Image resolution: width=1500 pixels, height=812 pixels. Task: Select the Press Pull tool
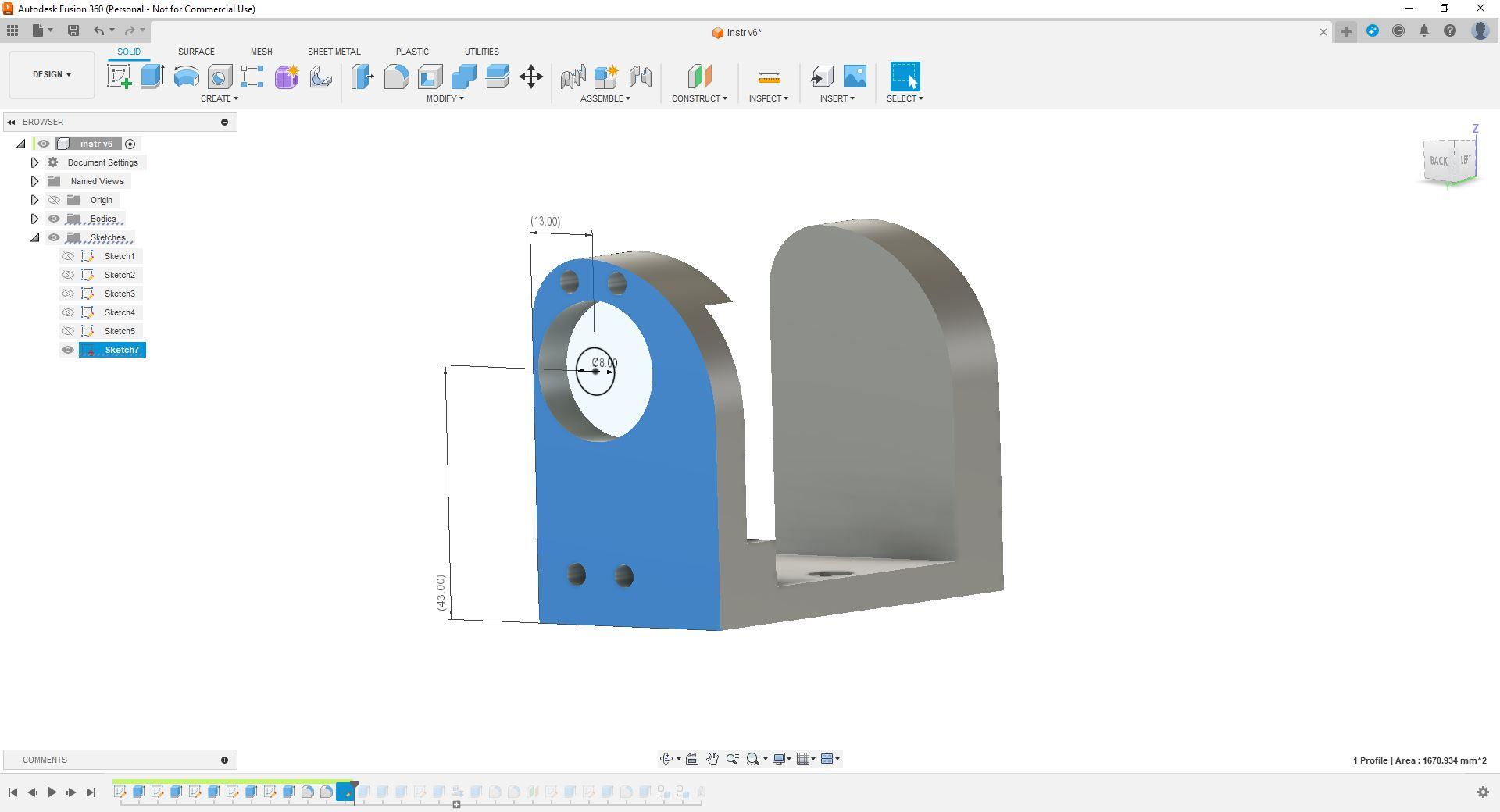coord(362,77)
